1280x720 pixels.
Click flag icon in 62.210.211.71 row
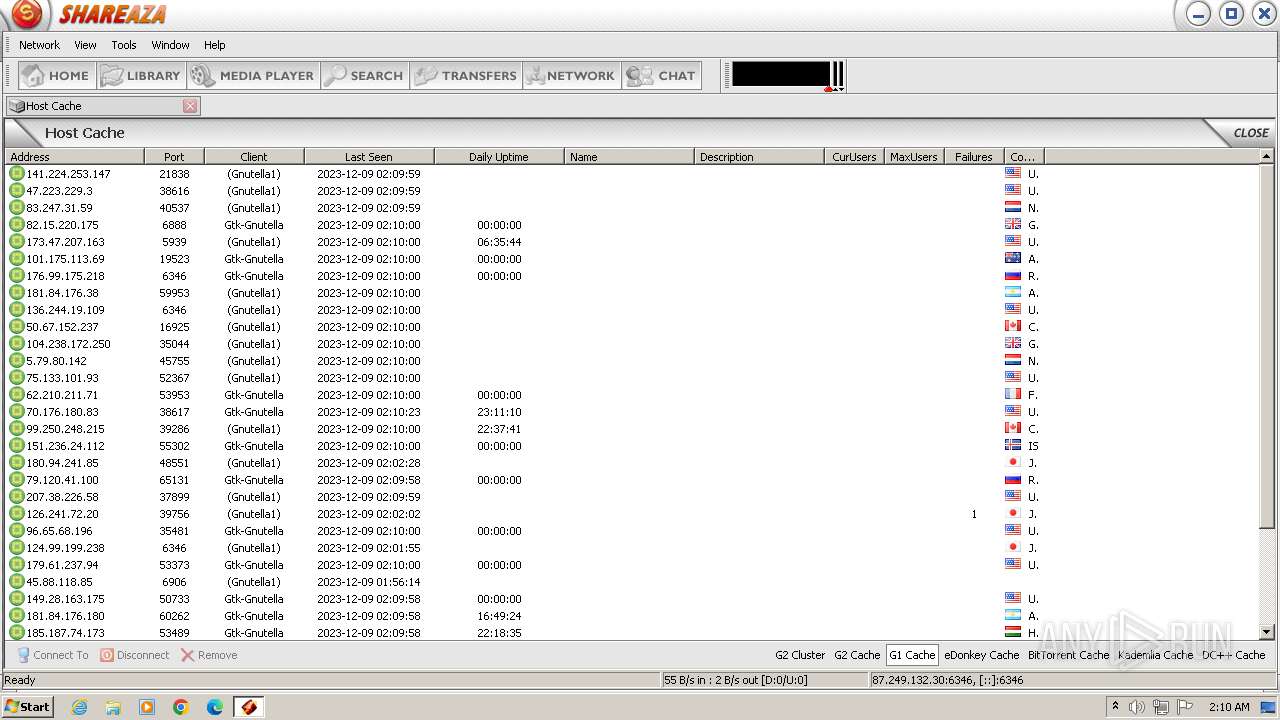[1013, 394]
